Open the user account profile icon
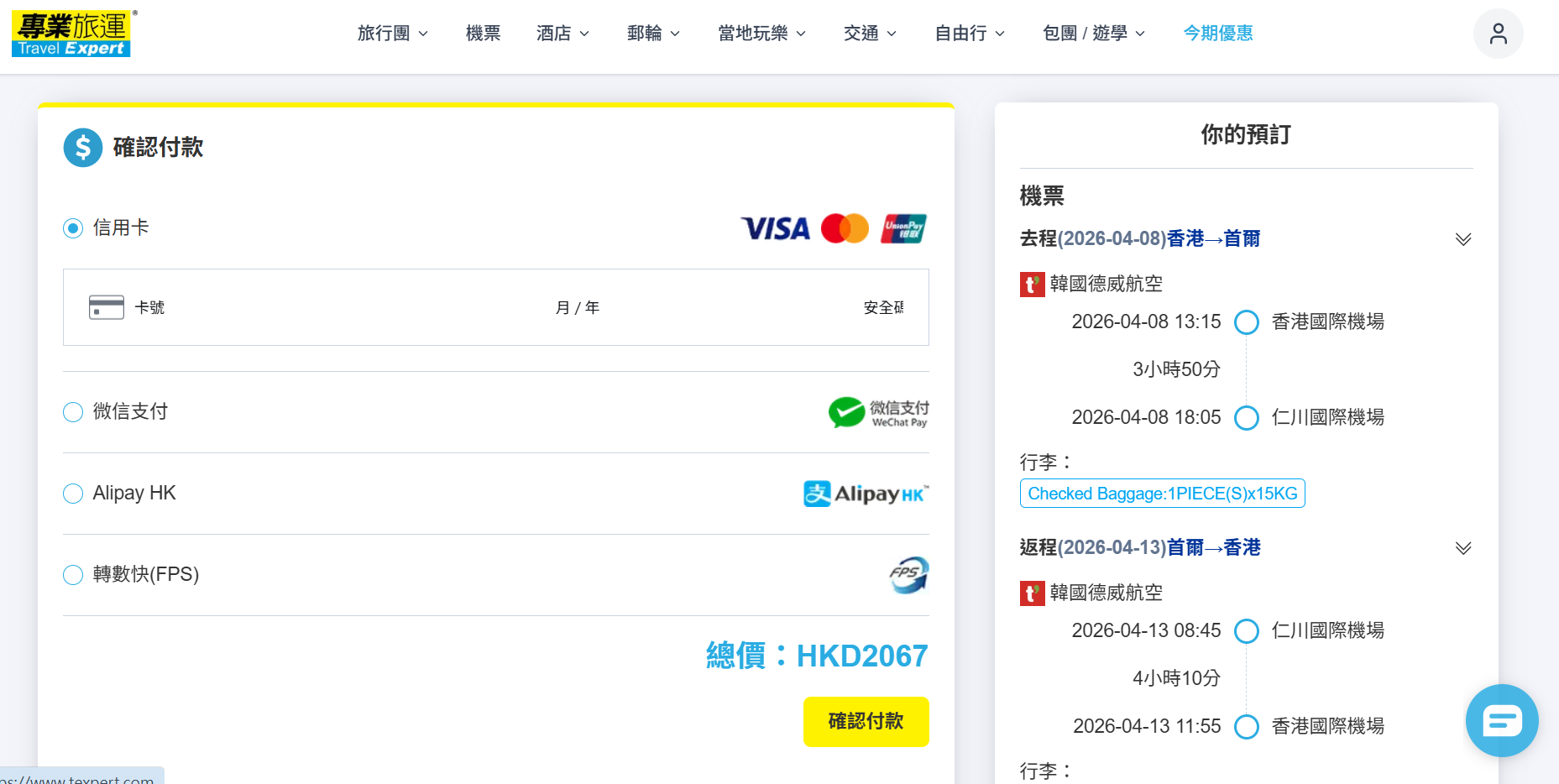The image size is (1559, 784). click(x=1498, y=34)
